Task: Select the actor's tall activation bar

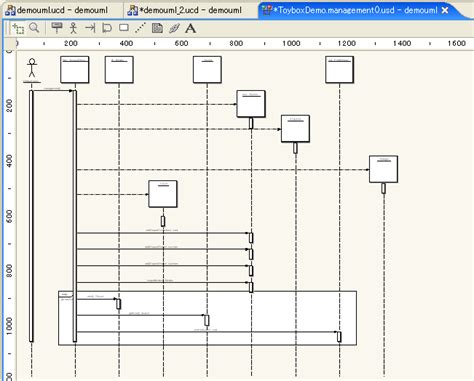Action: pos(31,216)
